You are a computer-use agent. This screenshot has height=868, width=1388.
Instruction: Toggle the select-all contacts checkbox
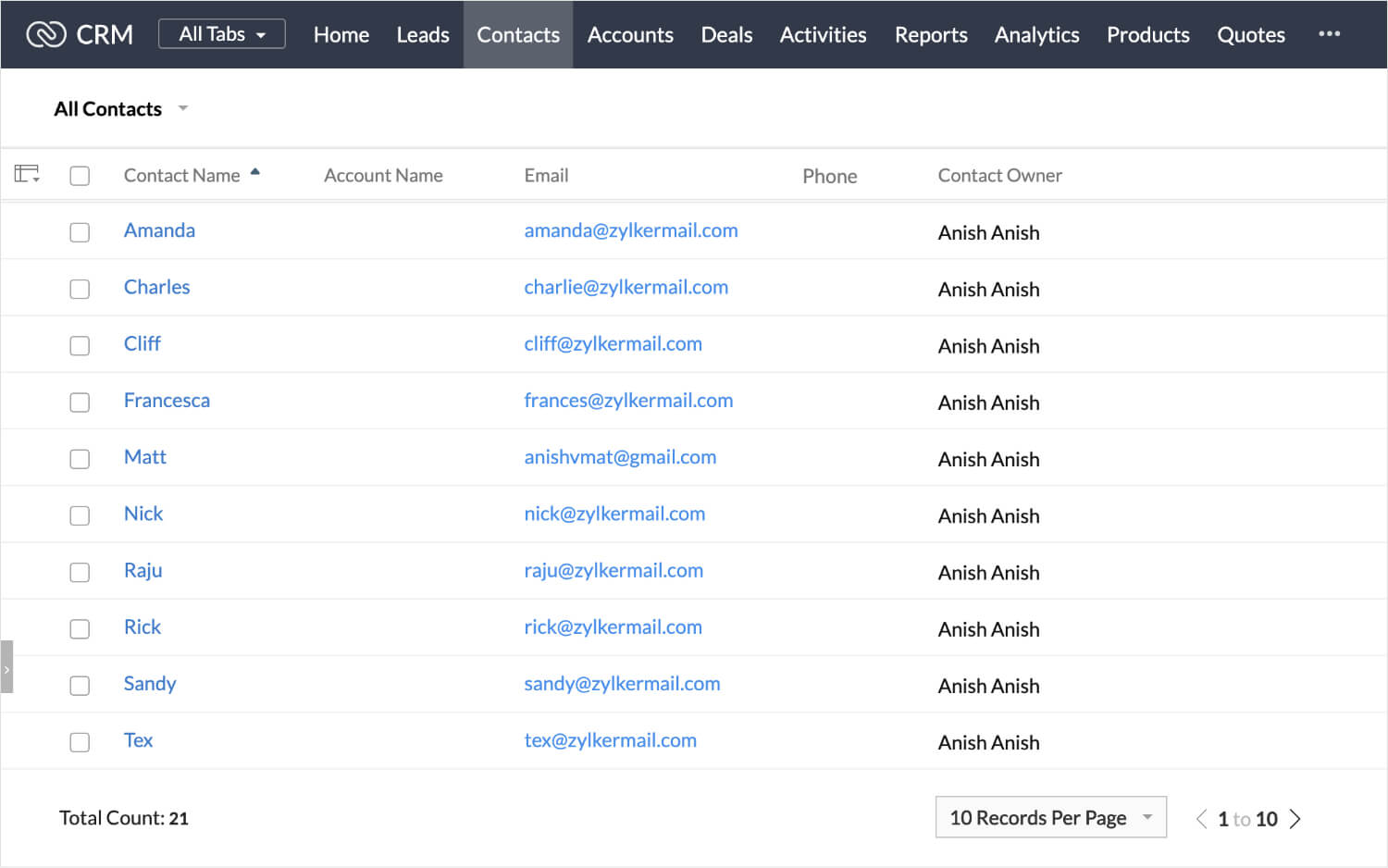pos(80,176)
